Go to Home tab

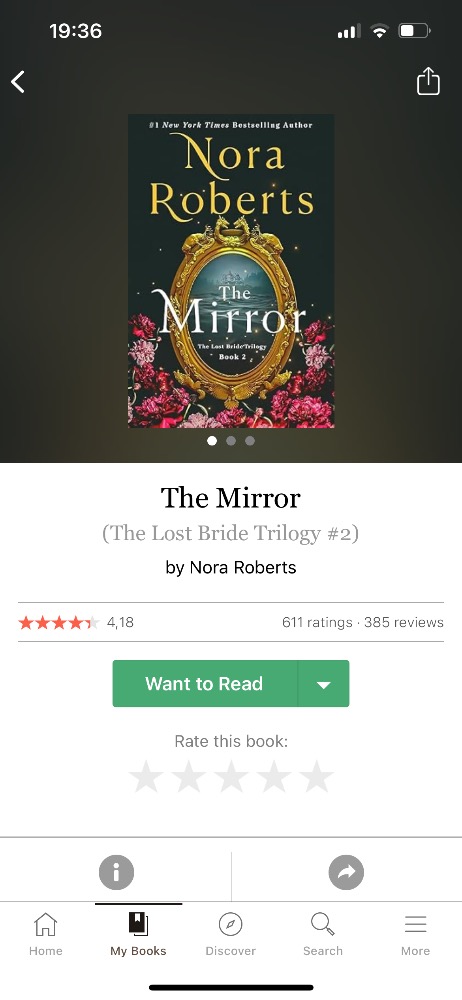point(45,933)
